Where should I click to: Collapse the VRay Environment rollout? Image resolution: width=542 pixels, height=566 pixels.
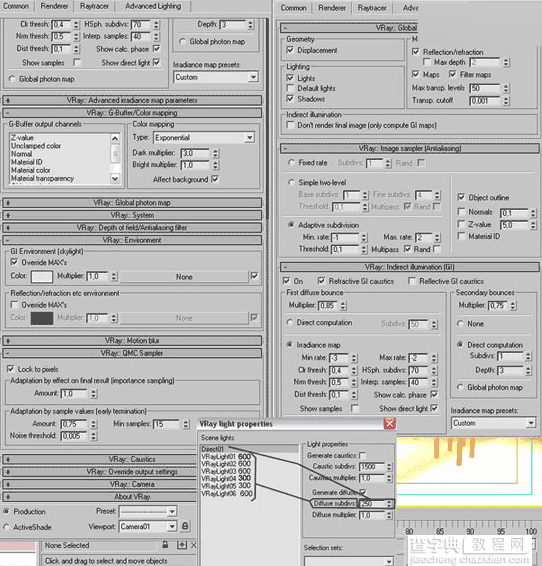(132, 240)
